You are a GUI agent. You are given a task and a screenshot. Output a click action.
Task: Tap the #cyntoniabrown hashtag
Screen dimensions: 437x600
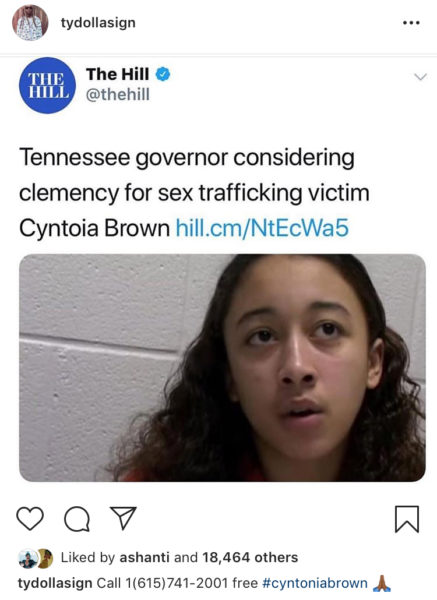(315, 583)
